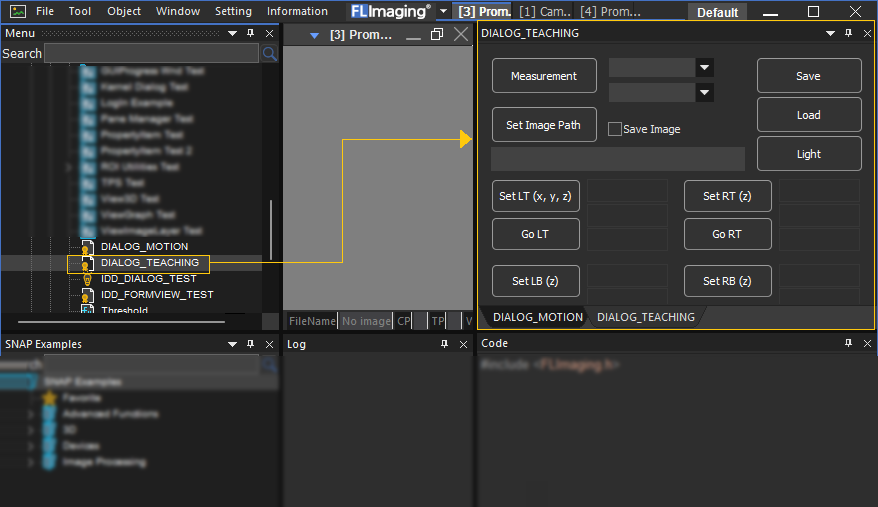878x507 pixels.
Task: Click the Set RB (z) button
Action: (x=727, y=281)
